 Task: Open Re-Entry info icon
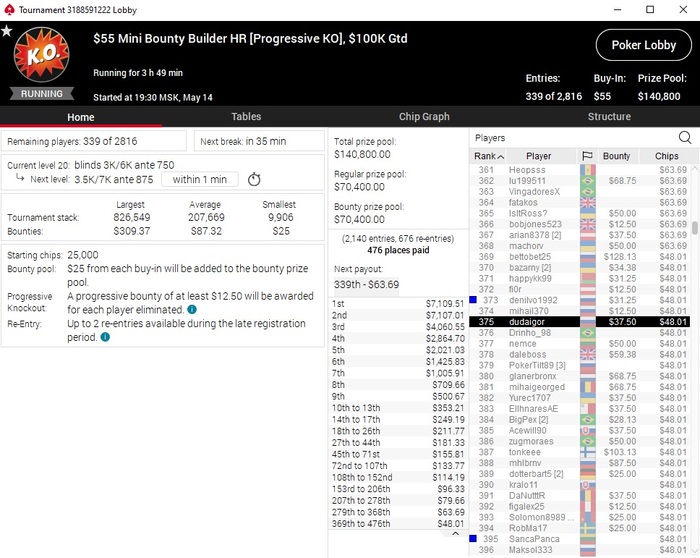(105, 337)
